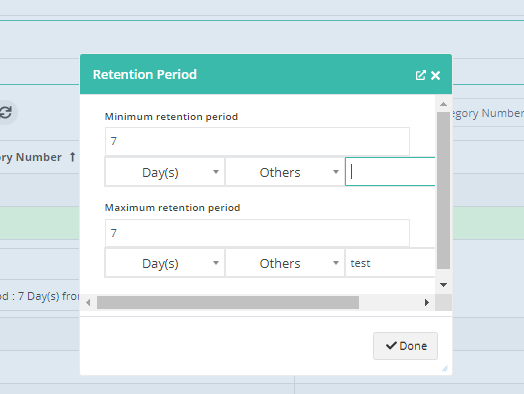
Task: Sort by the Number column's ascending arrow
Action: pyautogui.click(x=72, y=157)
